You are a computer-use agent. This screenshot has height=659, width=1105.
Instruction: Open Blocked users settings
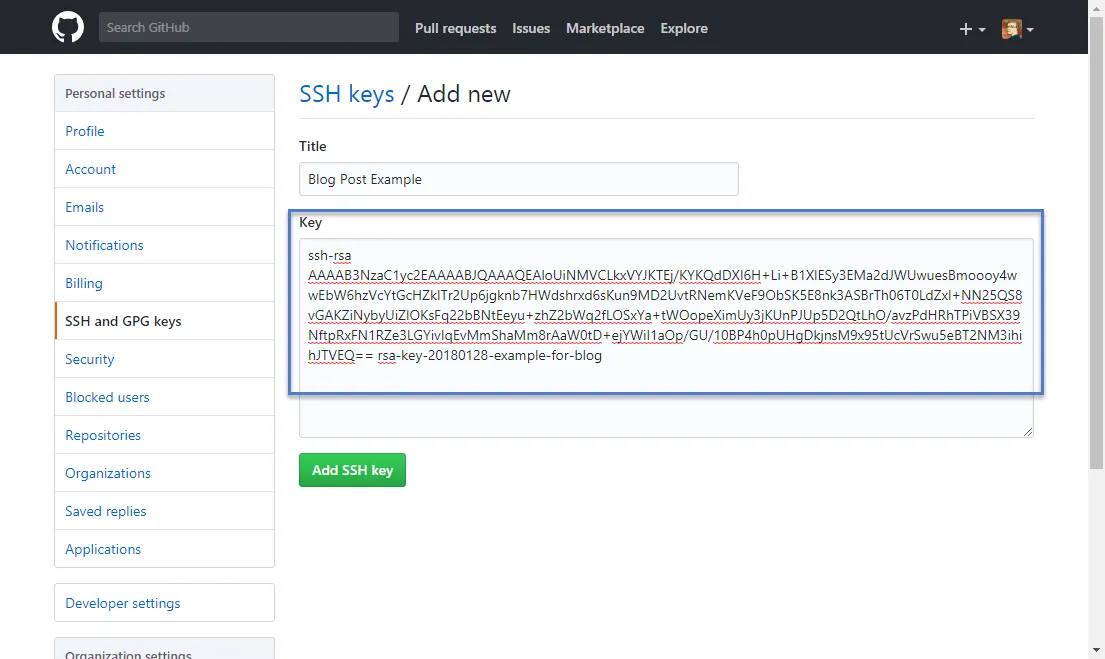click(164, 398)
